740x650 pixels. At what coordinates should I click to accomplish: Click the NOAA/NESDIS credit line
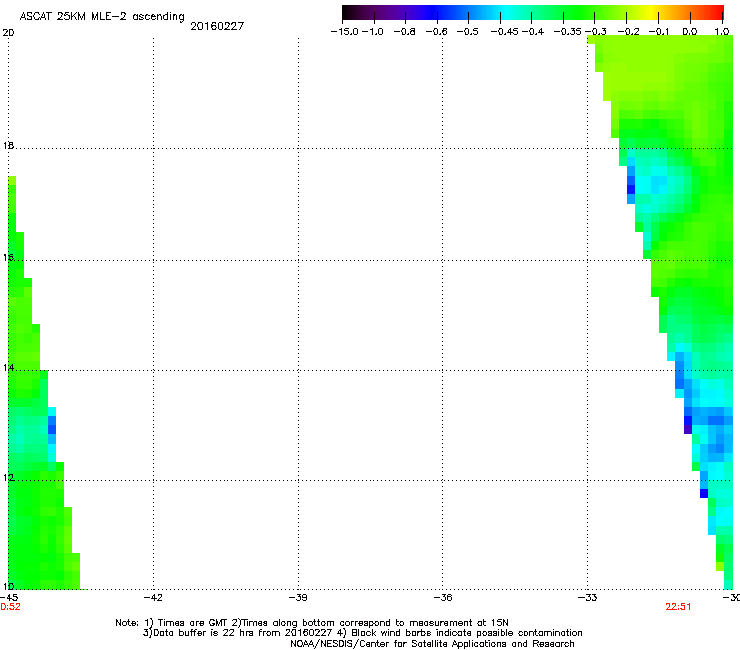tap(432, 643)
